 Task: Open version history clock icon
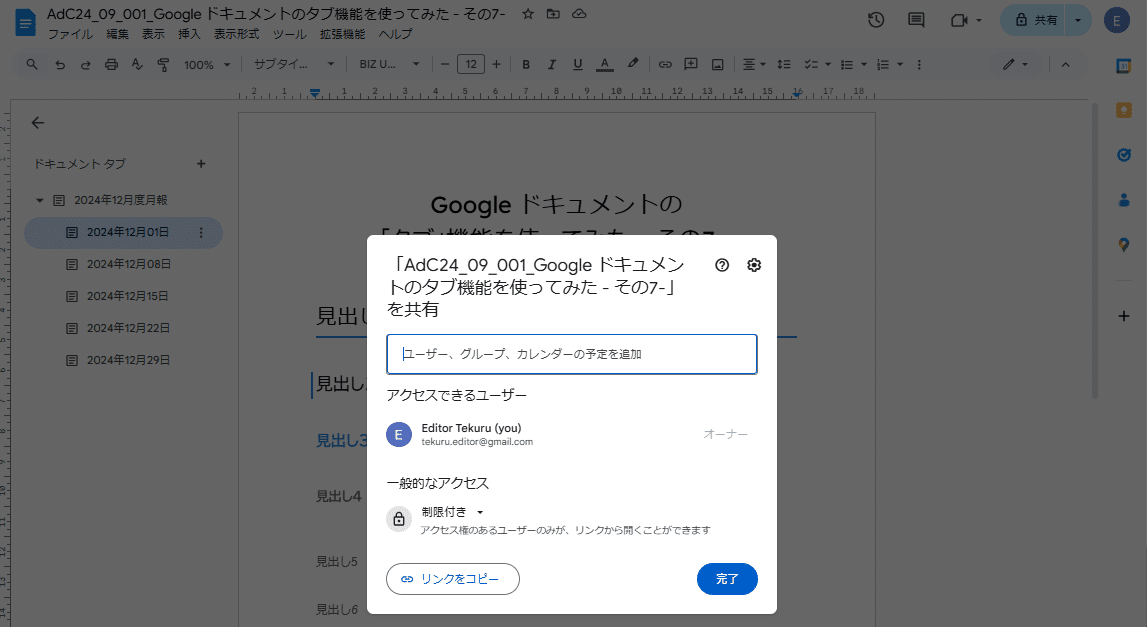click(x=876, y=20)
